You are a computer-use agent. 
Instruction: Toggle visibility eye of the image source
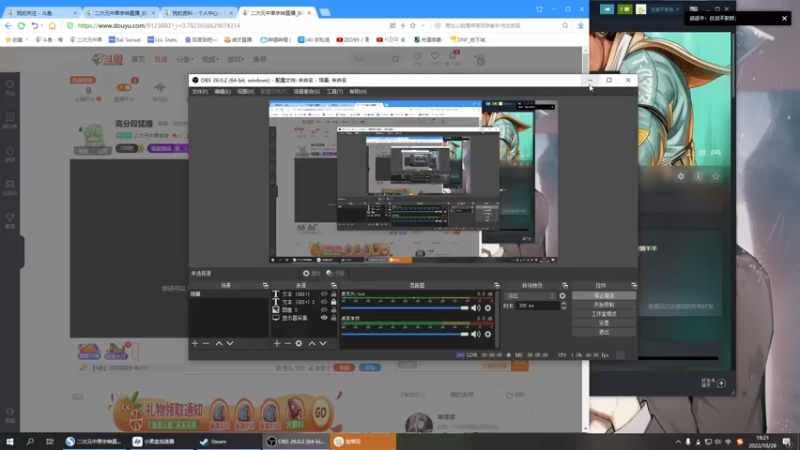324,310
